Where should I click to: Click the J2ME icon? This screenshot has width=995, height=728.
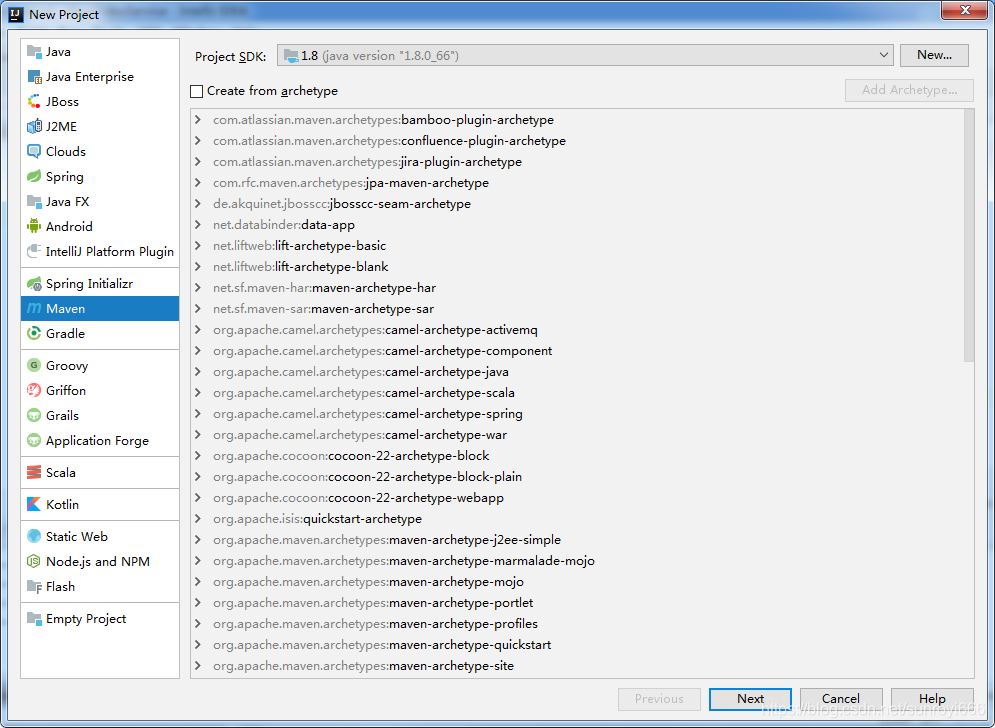34,126
